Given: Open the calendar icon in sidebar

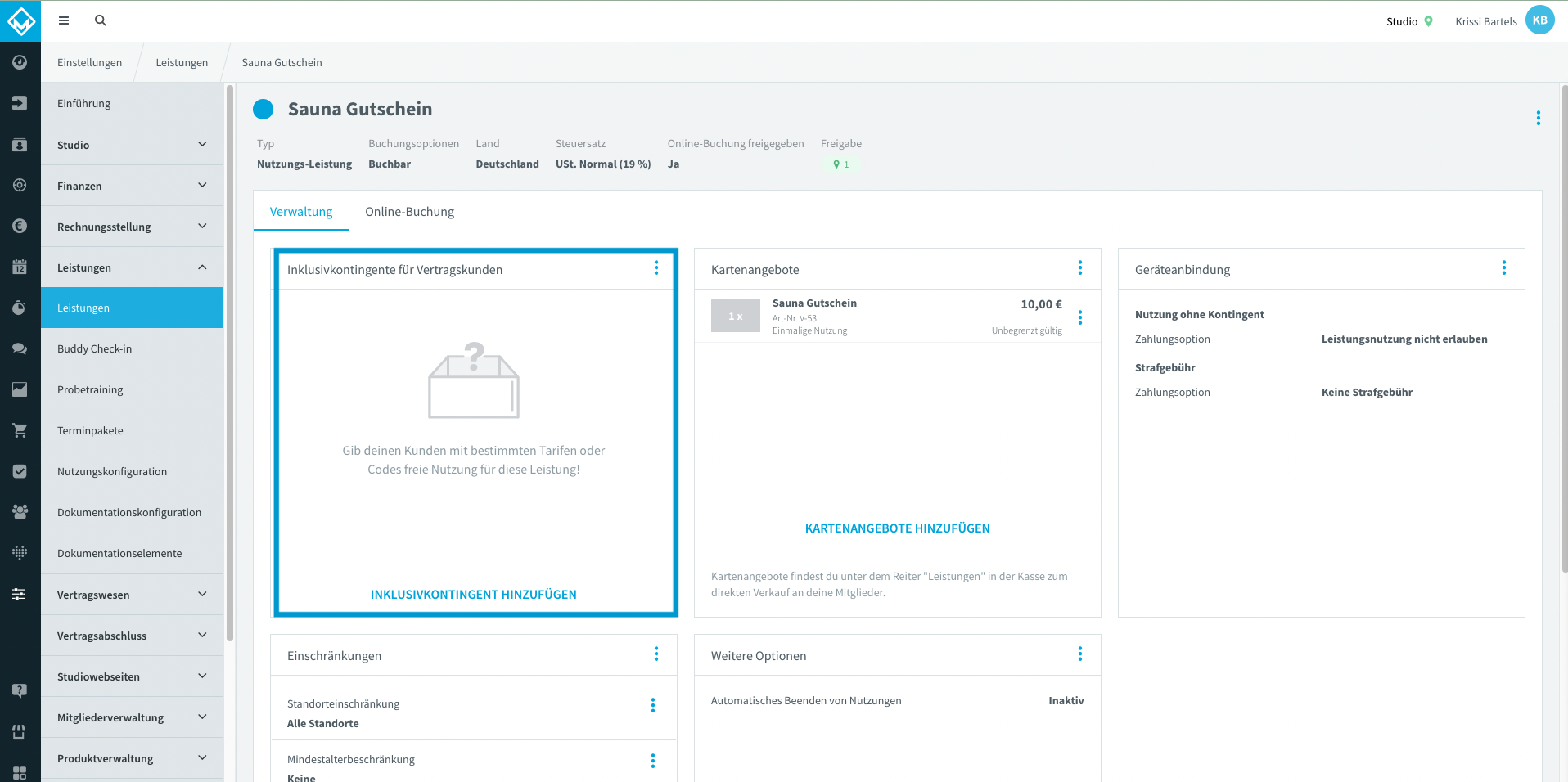Looking at the screenshot, I should 20,267.
